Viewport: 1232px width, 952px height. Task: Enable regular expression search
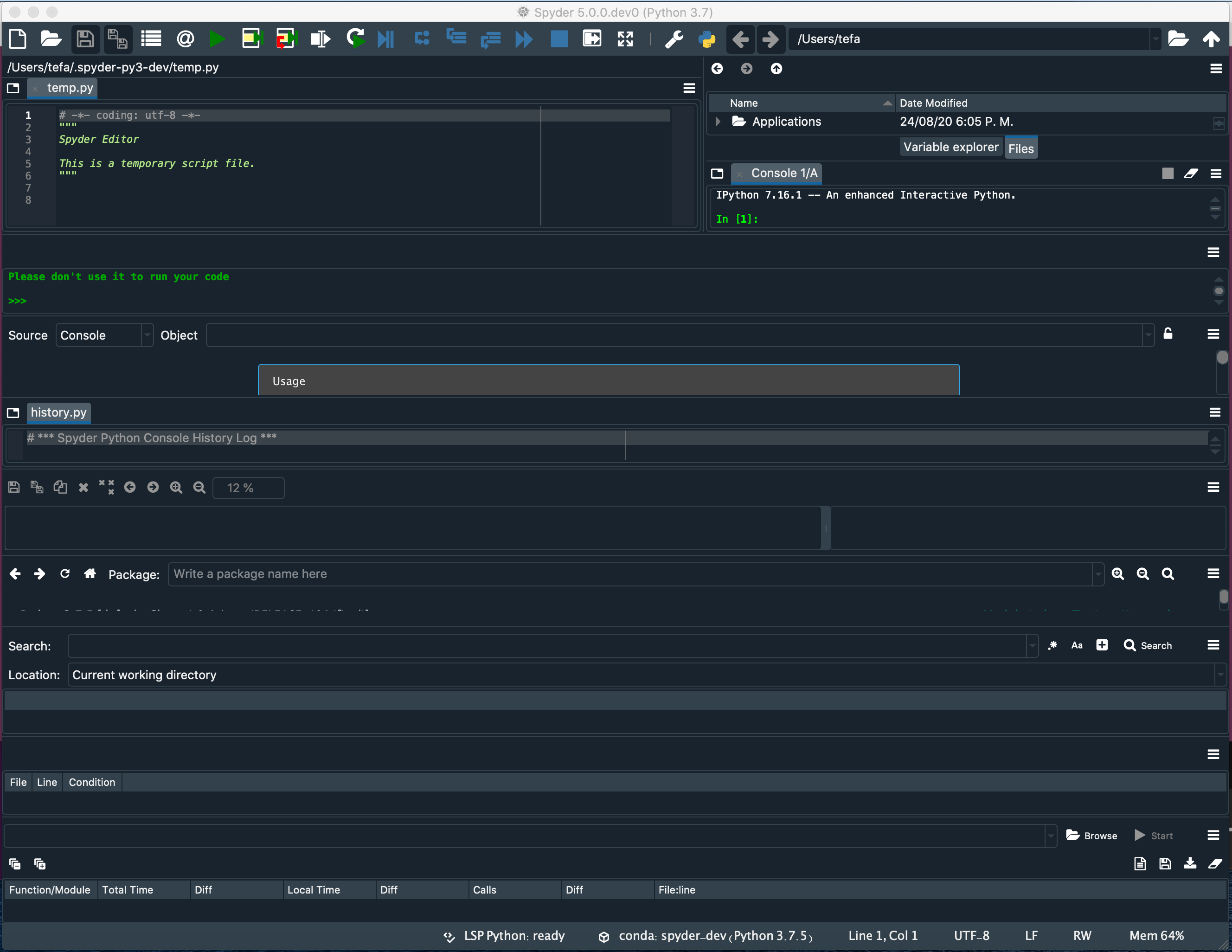(1052, 645)
